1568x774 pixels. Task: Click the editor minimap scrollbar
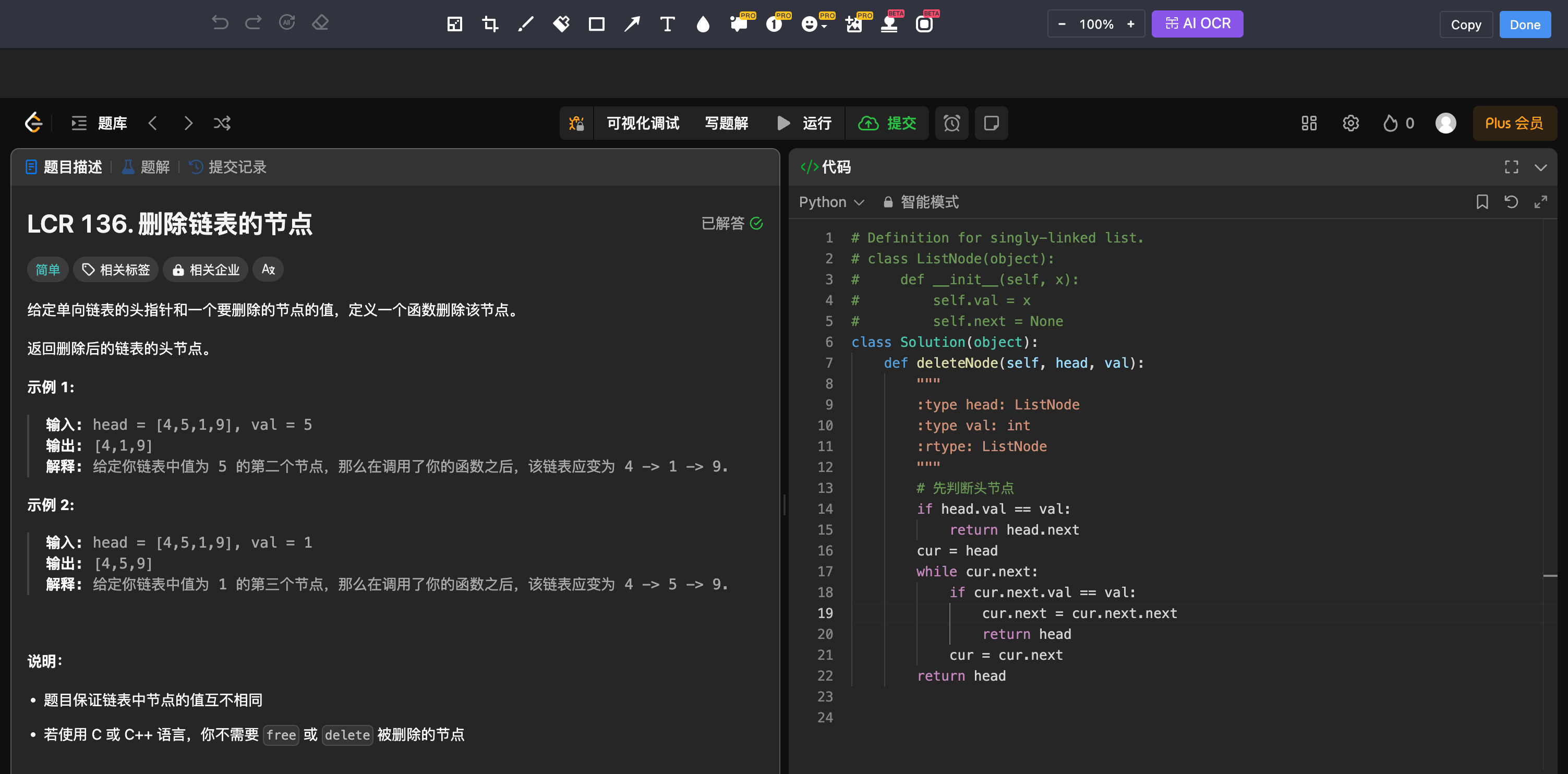click(1550, 496)
